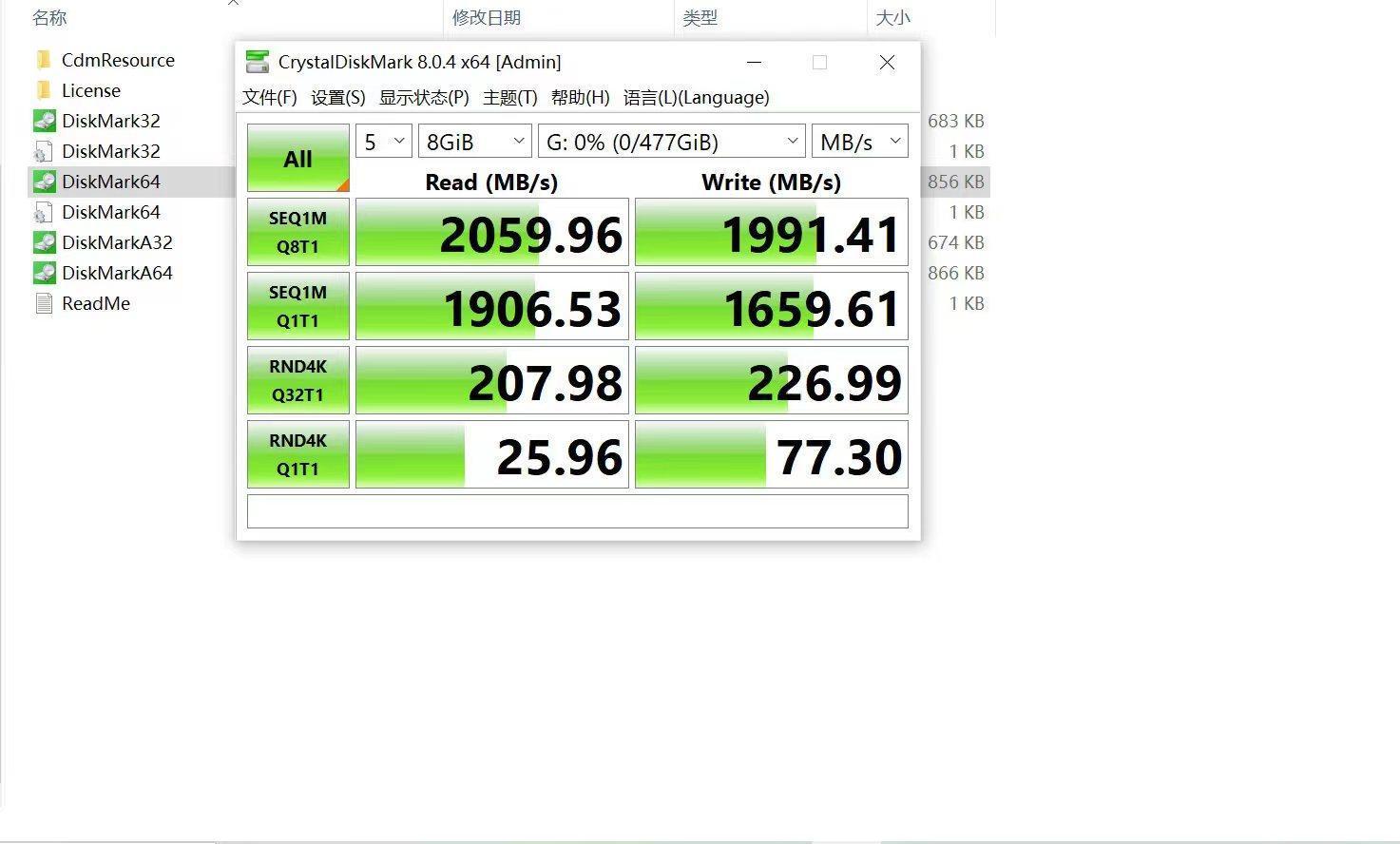Click the CrystalDiskMark title bar icon

257,62
